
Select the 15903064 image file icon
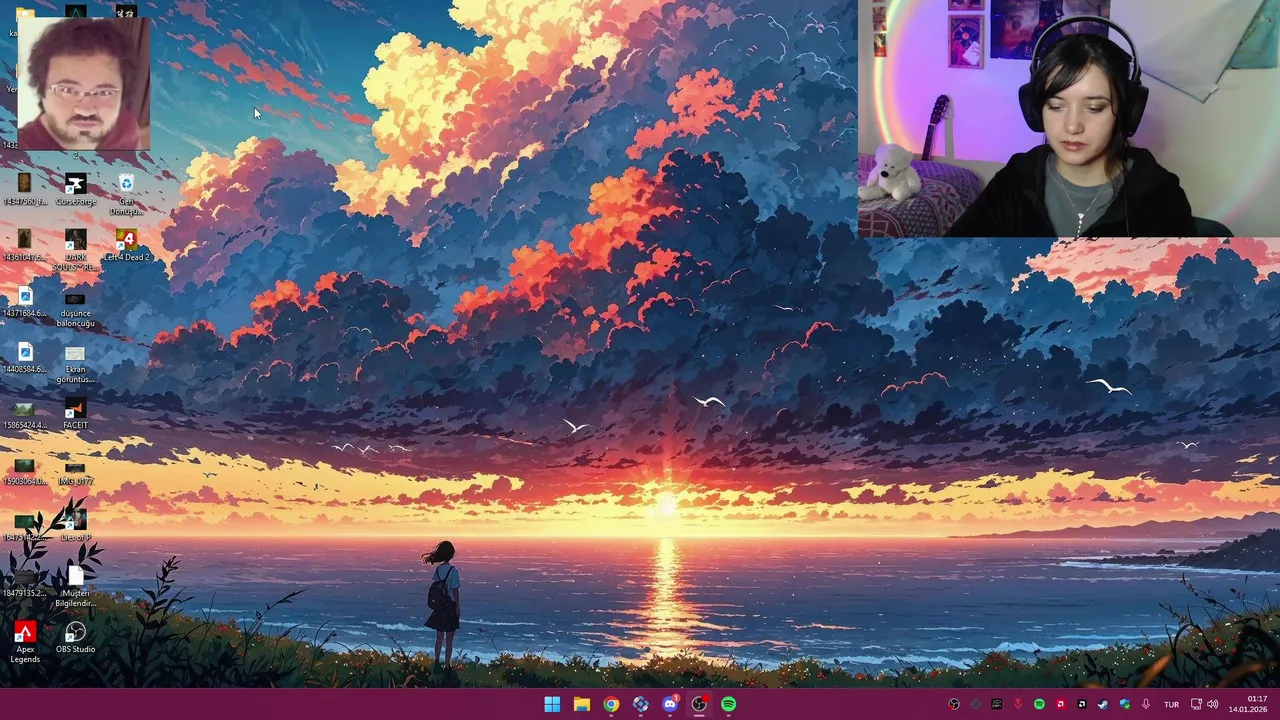tap(25, 470)
